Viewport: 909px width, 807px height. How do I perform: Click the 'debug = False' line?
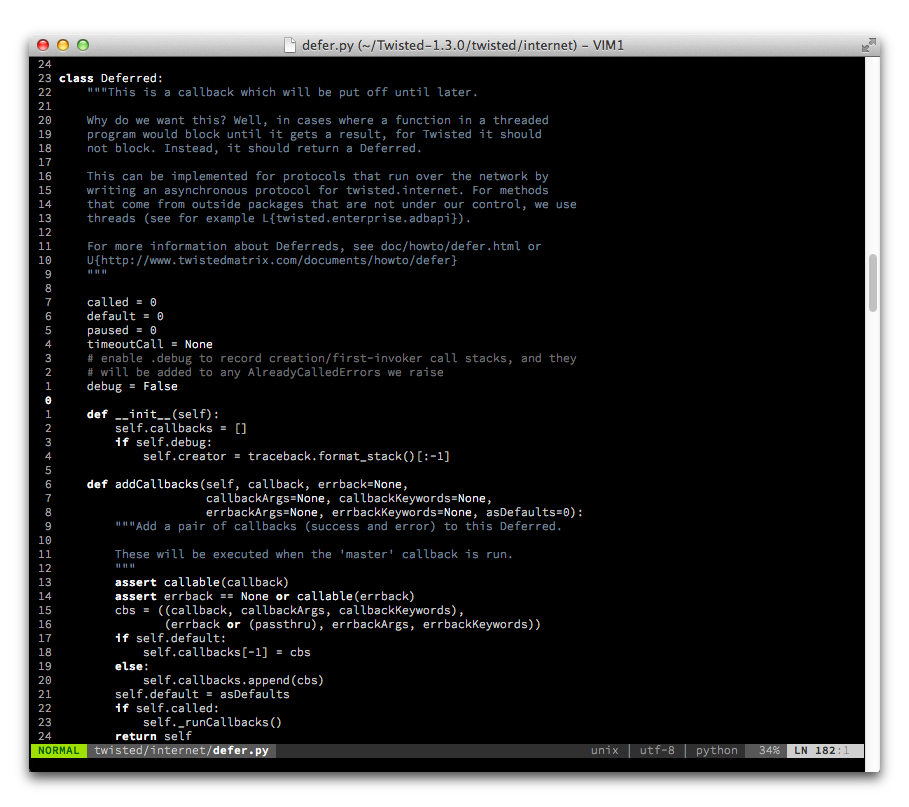132,386
